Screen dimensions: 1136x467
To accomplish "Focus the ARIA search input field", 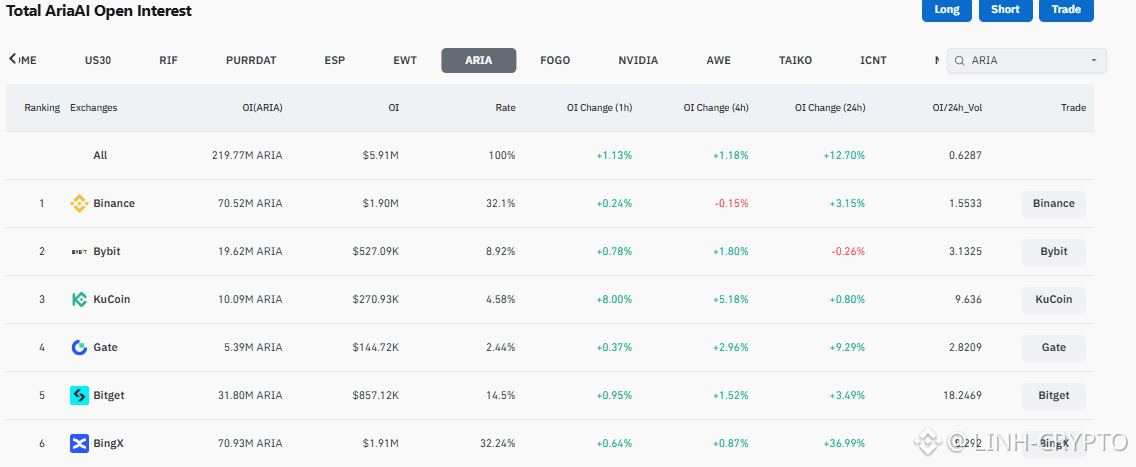I will tap(1027, 61).
